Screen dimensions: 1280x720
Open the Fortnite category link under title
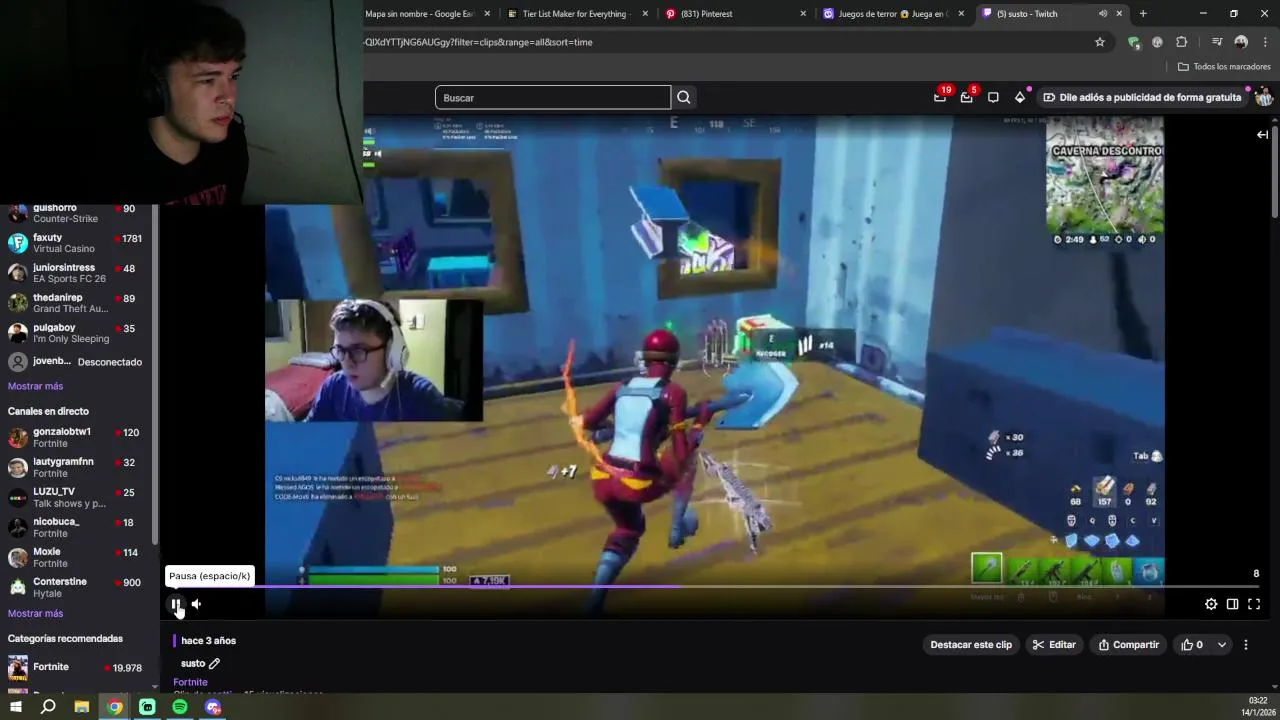pyautogui.click(x=190, y=682)
